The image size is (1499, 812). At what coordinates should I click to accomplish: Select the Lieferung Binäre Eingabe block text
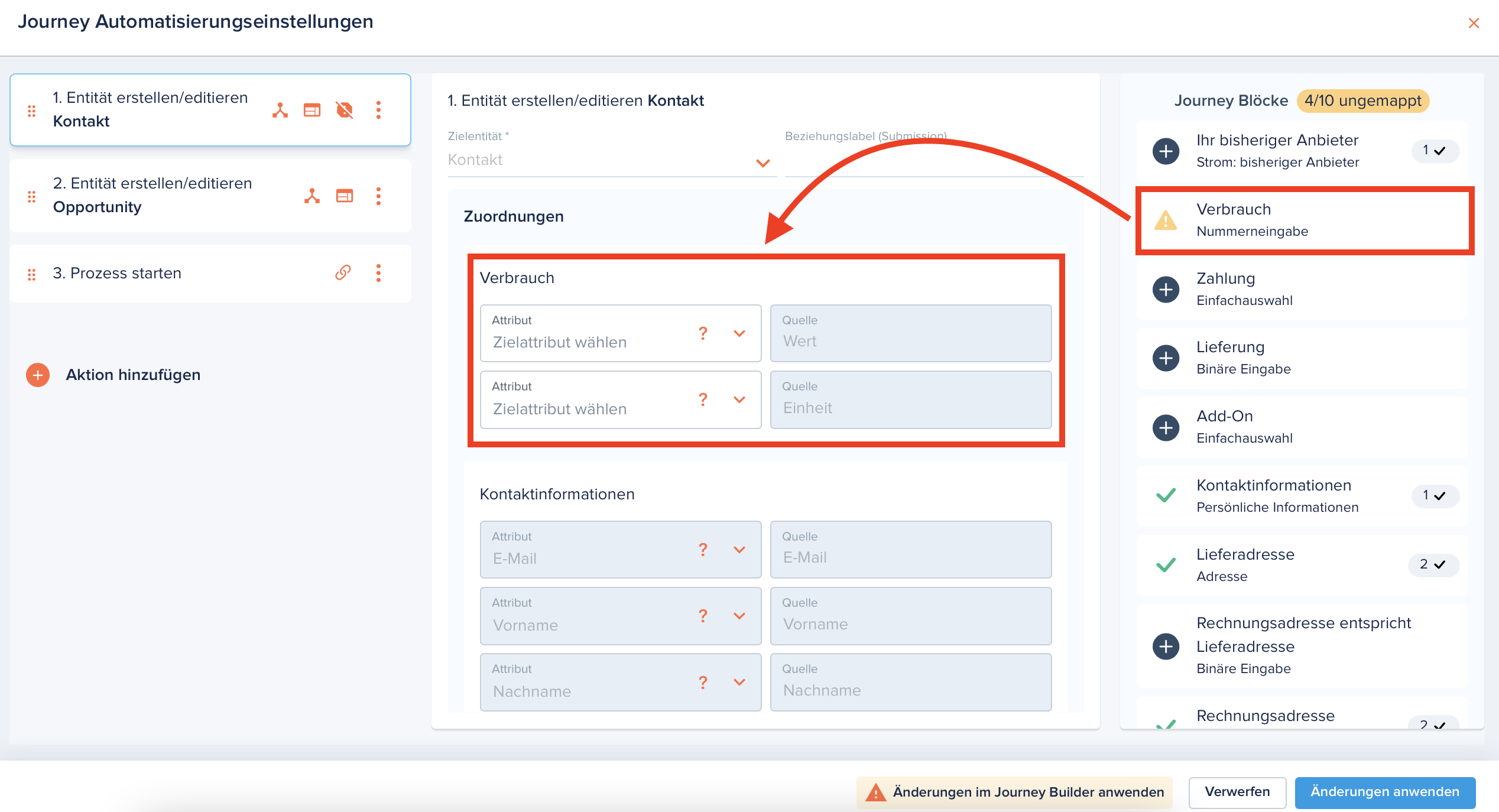tap(1243, 358)
